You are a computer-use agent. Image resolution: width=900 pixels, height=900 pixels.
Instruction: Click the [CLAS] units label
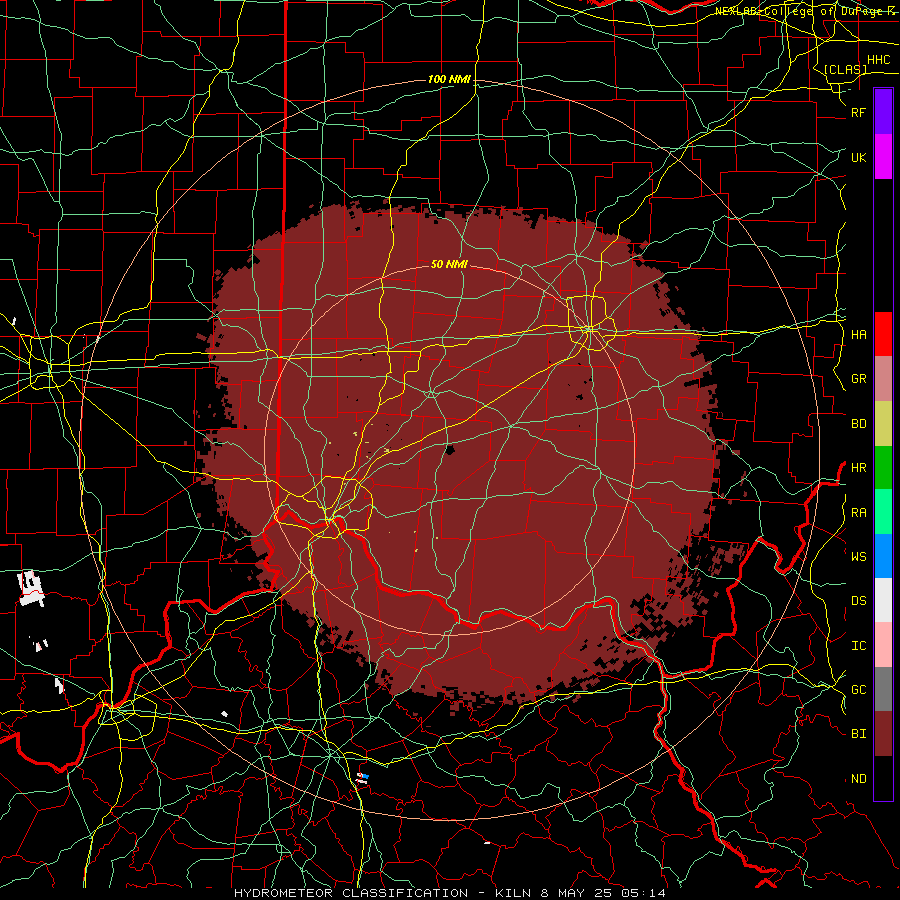click(x=845, y=69)
